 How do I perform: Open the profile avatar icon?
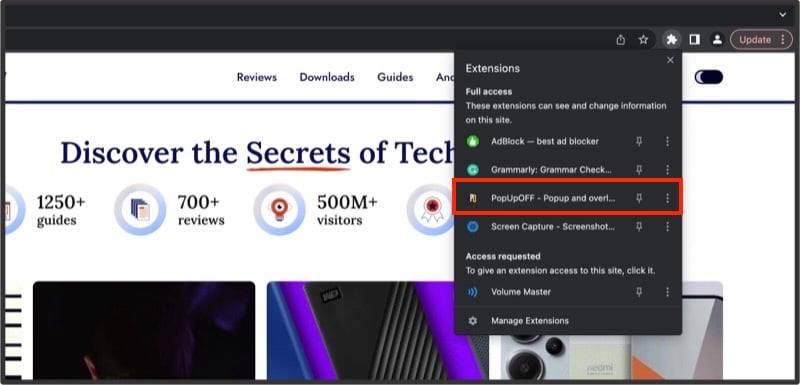tap(717, 39)
